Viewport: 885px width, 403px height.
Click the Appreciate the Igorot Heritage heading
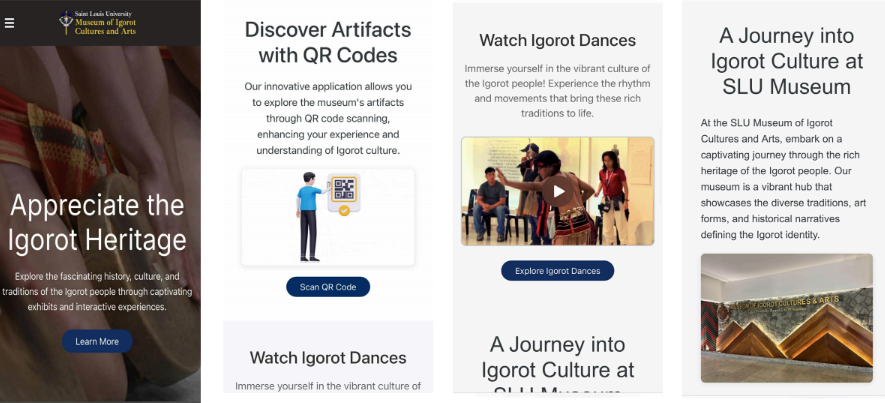pos(97,222)
